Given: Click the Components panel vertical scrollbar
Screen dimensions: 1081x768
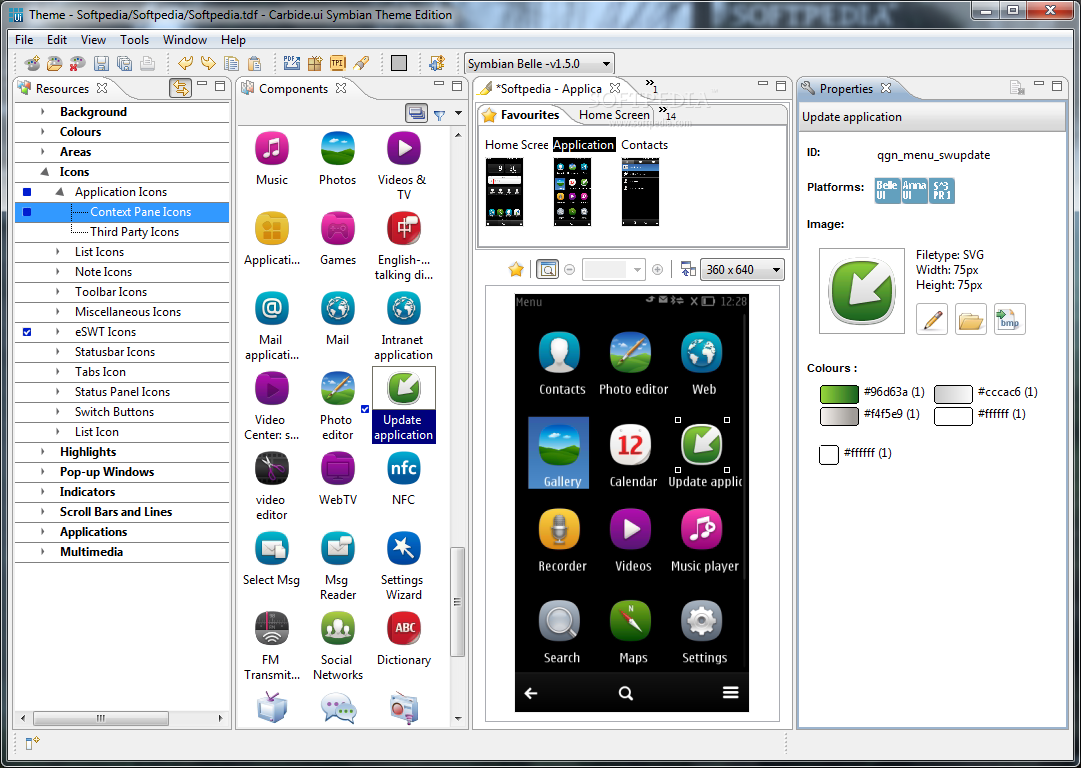Looking at the screenshot, I should (458, 601).
